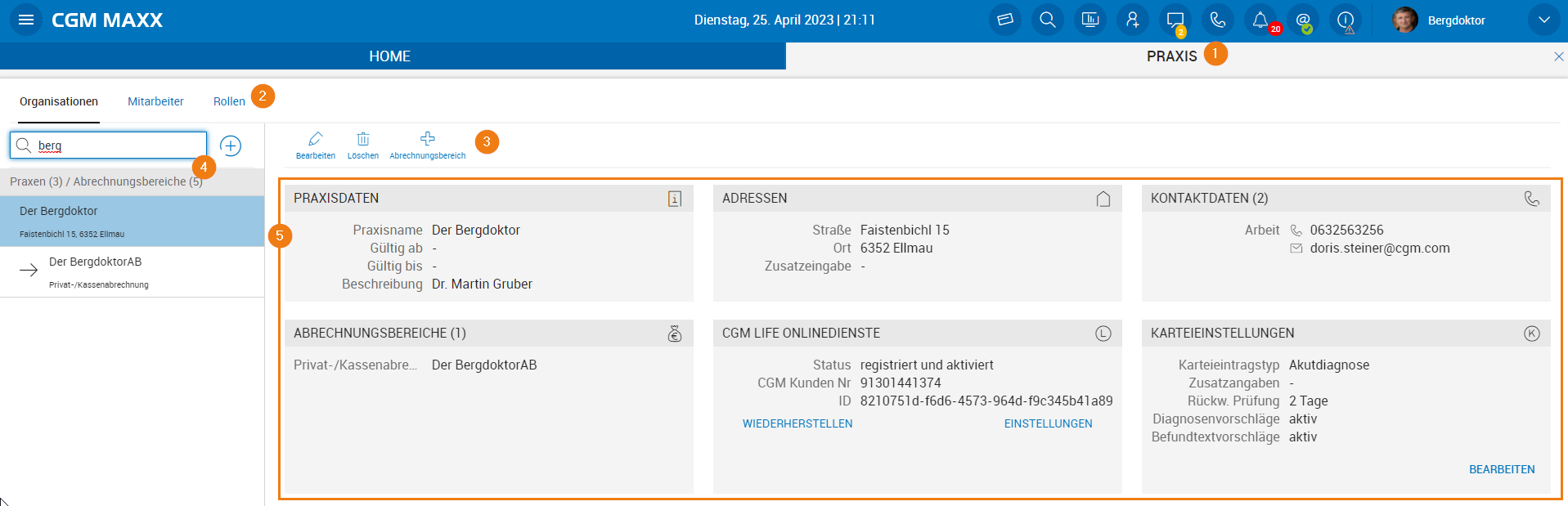
Task: Click the plus icon to add organisation
Action: click(231, 146)
